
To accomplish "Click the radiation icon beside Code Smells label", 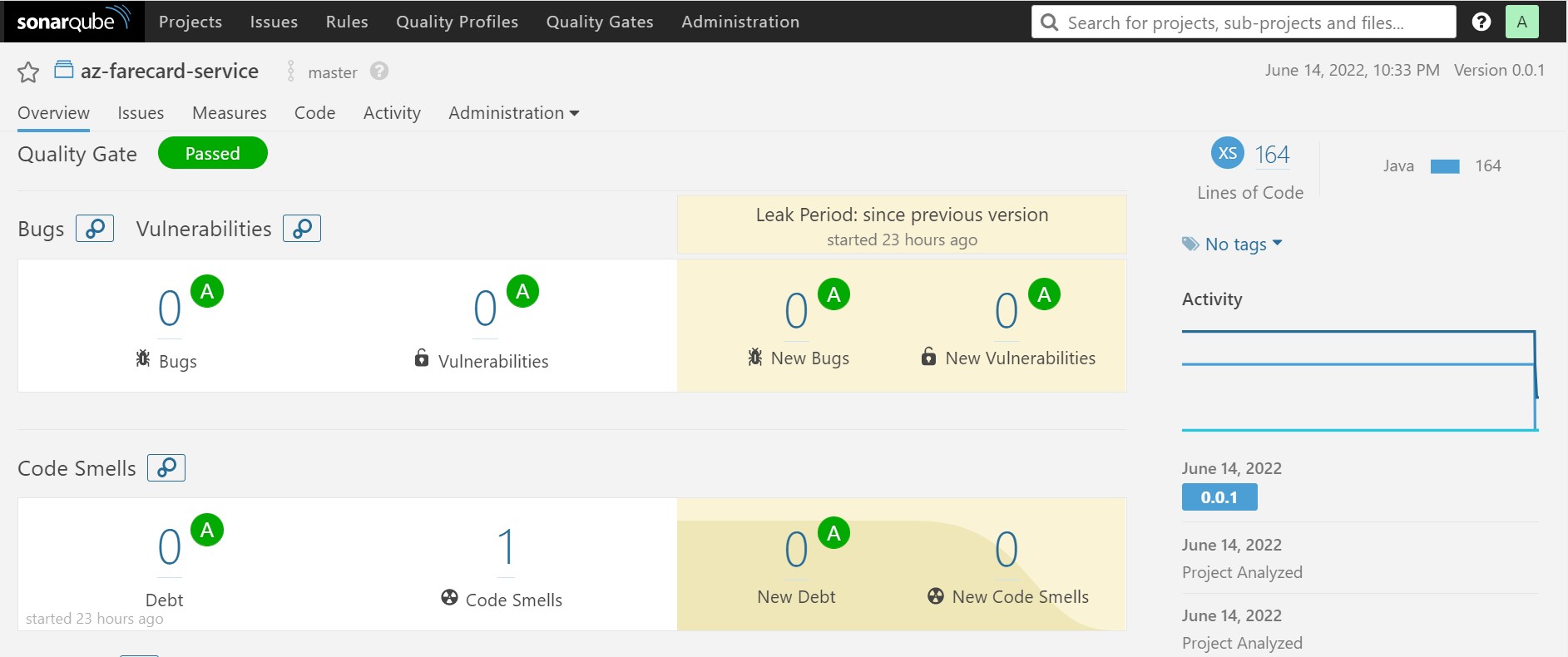I will click(x=449, y=597).
